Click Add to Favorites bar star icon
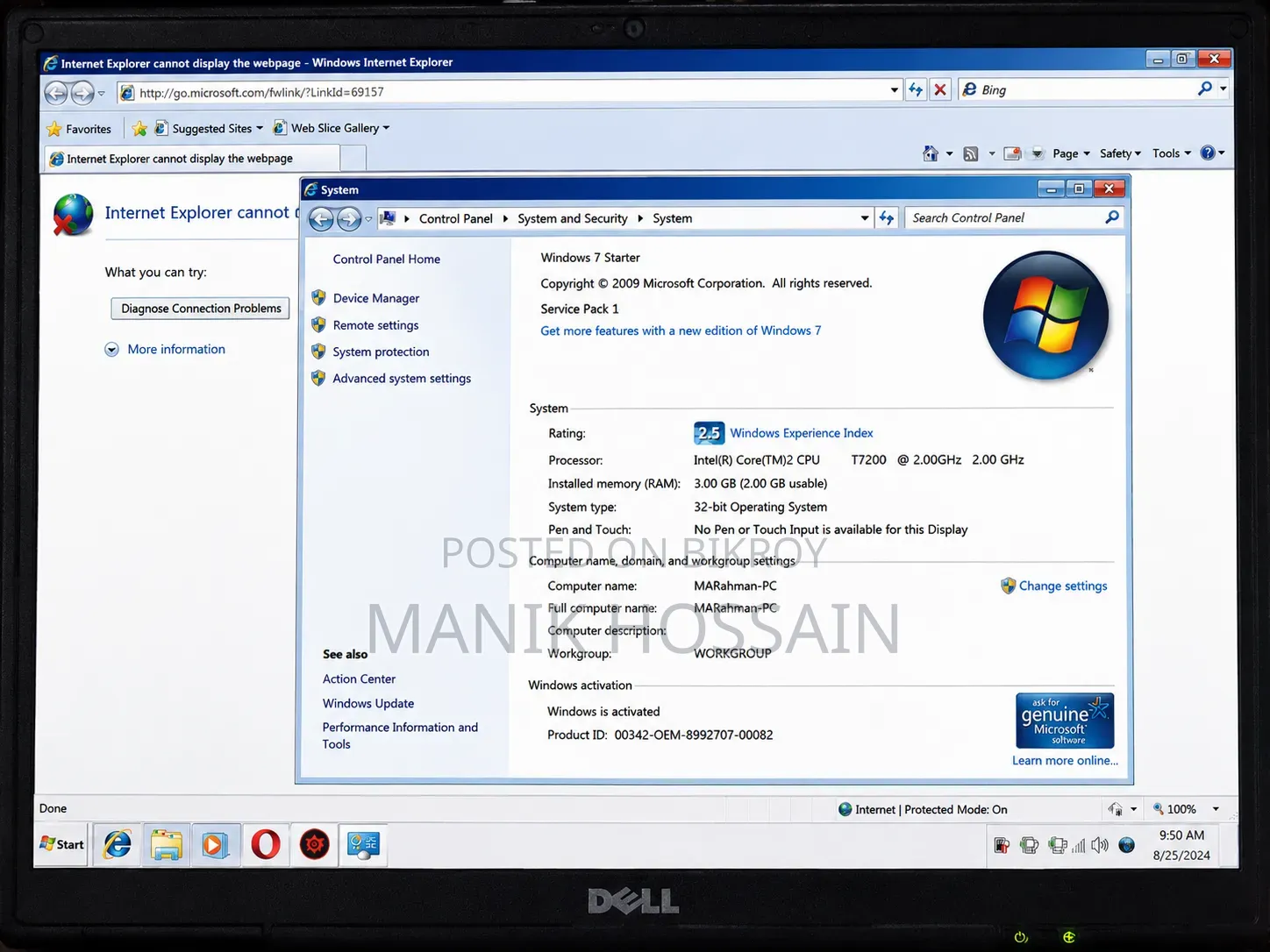Screen dimensions: 1270x952 tap(139, 129)
